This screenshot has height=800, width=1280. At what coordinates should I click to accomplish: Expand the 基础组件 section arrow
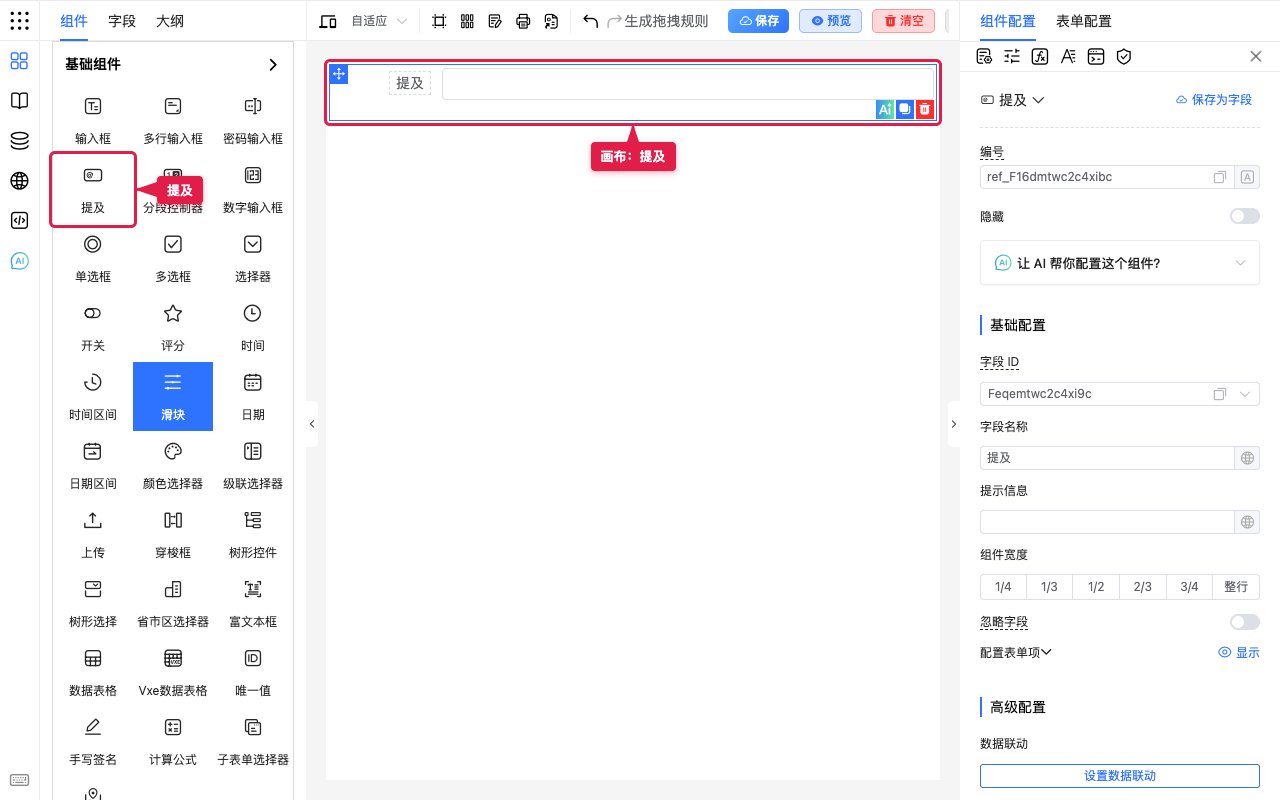tap(273, 64)
